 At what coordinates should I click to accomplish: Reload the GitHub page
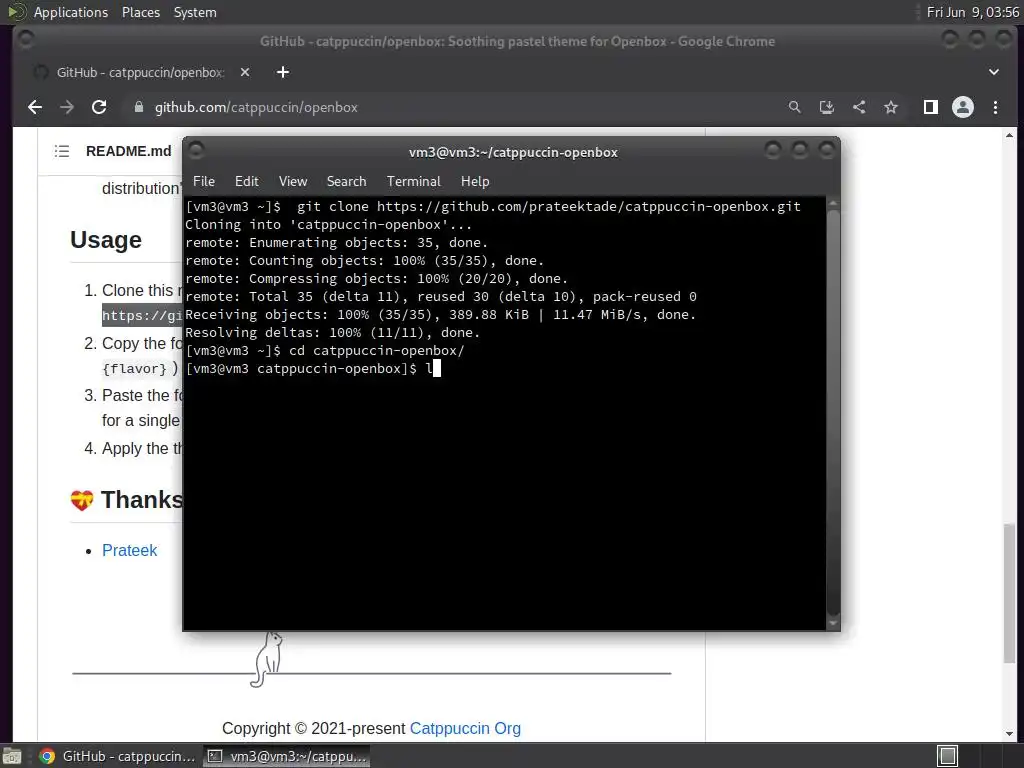click(x=99, y=107)
